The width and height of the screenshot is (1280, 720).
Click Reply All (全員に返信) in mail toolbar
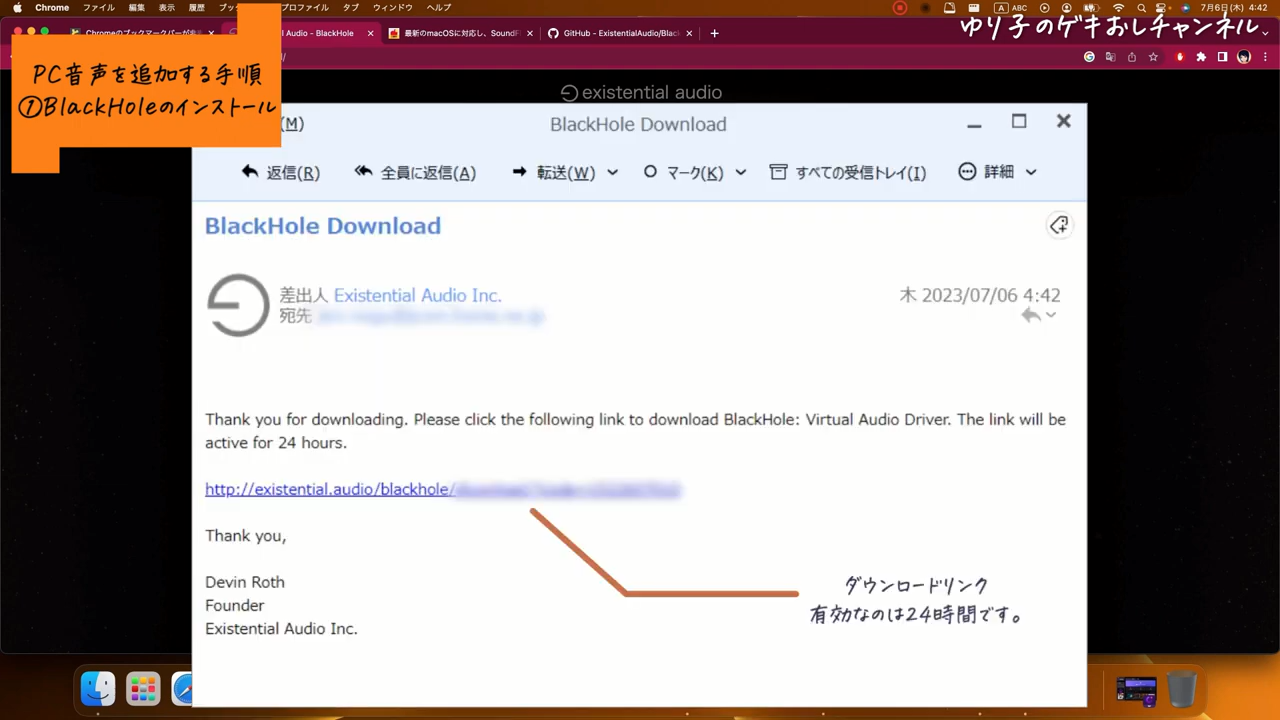(415, 172)
